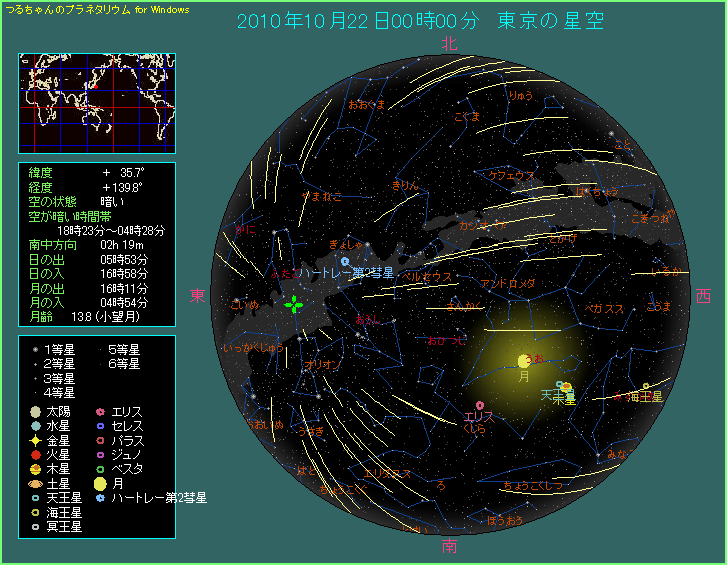Image resolution: width=727 pixels, height=565 pixels.
Task: Click the 西 (west) direction label
Action: coord(703,295)
